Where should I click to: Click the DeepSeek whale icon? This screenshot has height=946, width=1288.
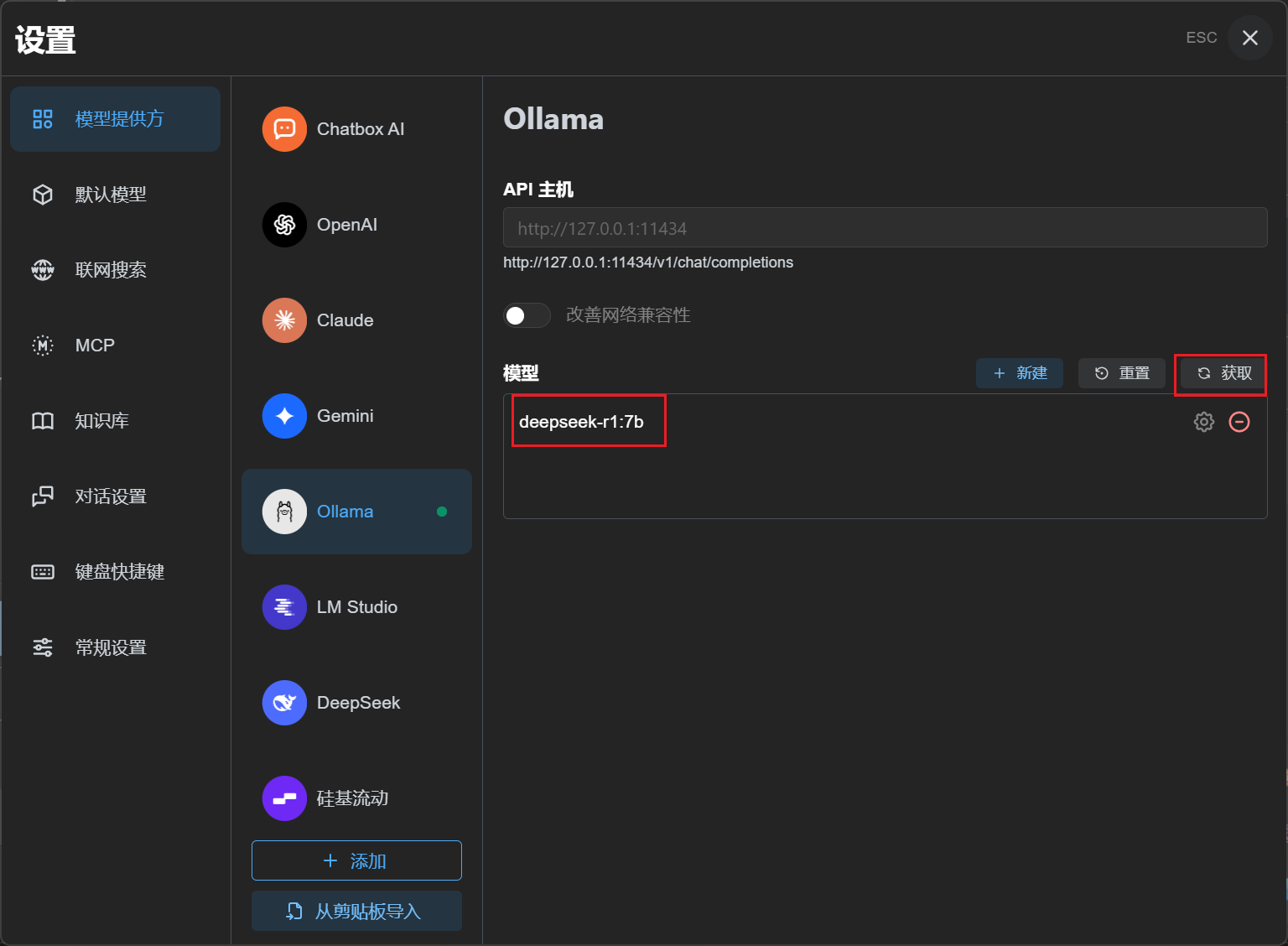[x=284, y=703]
